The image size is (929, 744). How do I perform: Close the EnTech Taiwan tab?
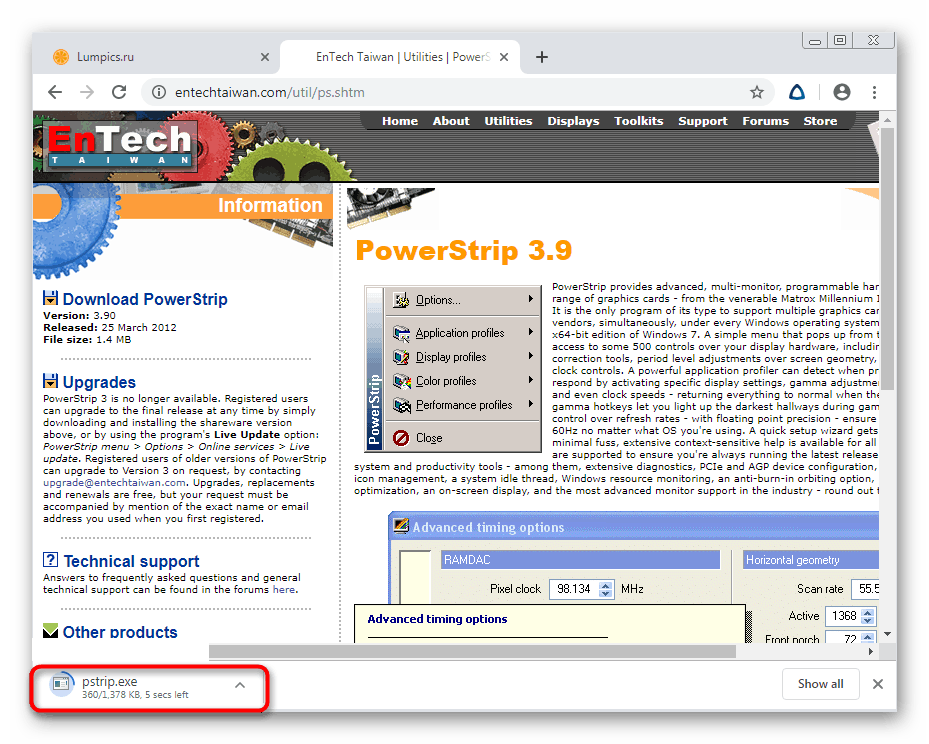point(504,57)
